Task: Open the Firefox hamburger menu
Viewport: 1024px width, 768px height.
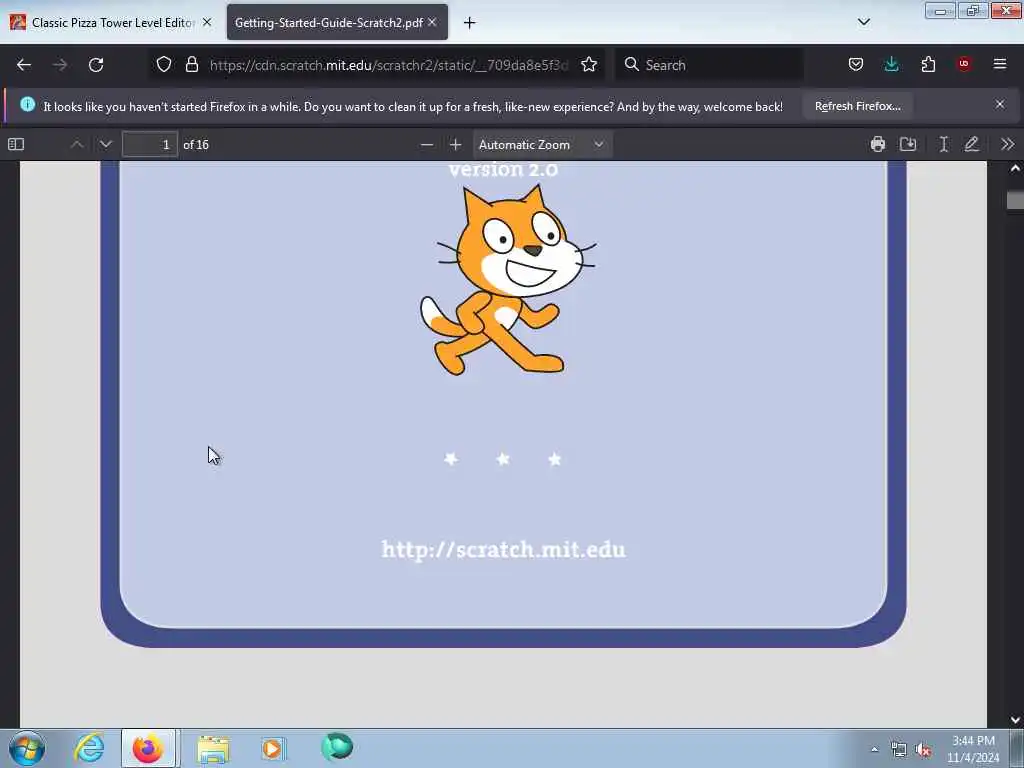Action: 1000,64
